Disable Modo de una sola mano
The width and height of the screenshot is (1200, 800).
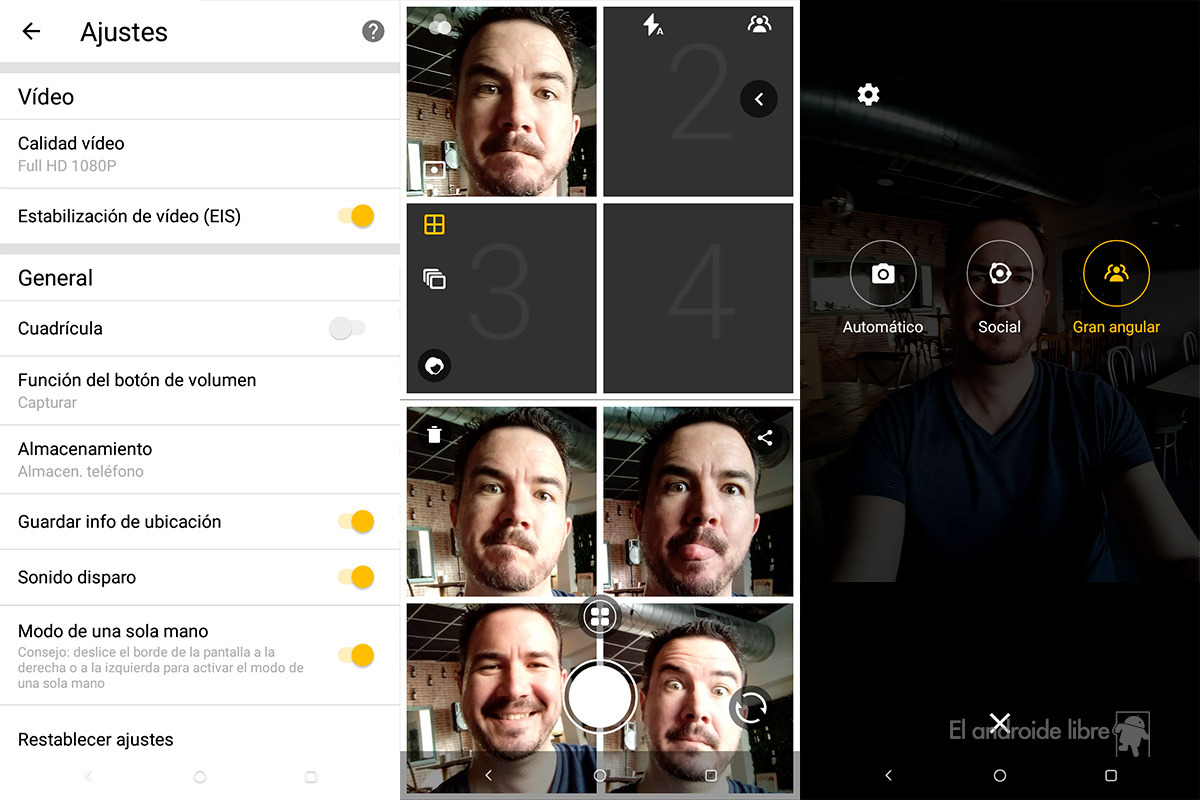click(355, 655)
